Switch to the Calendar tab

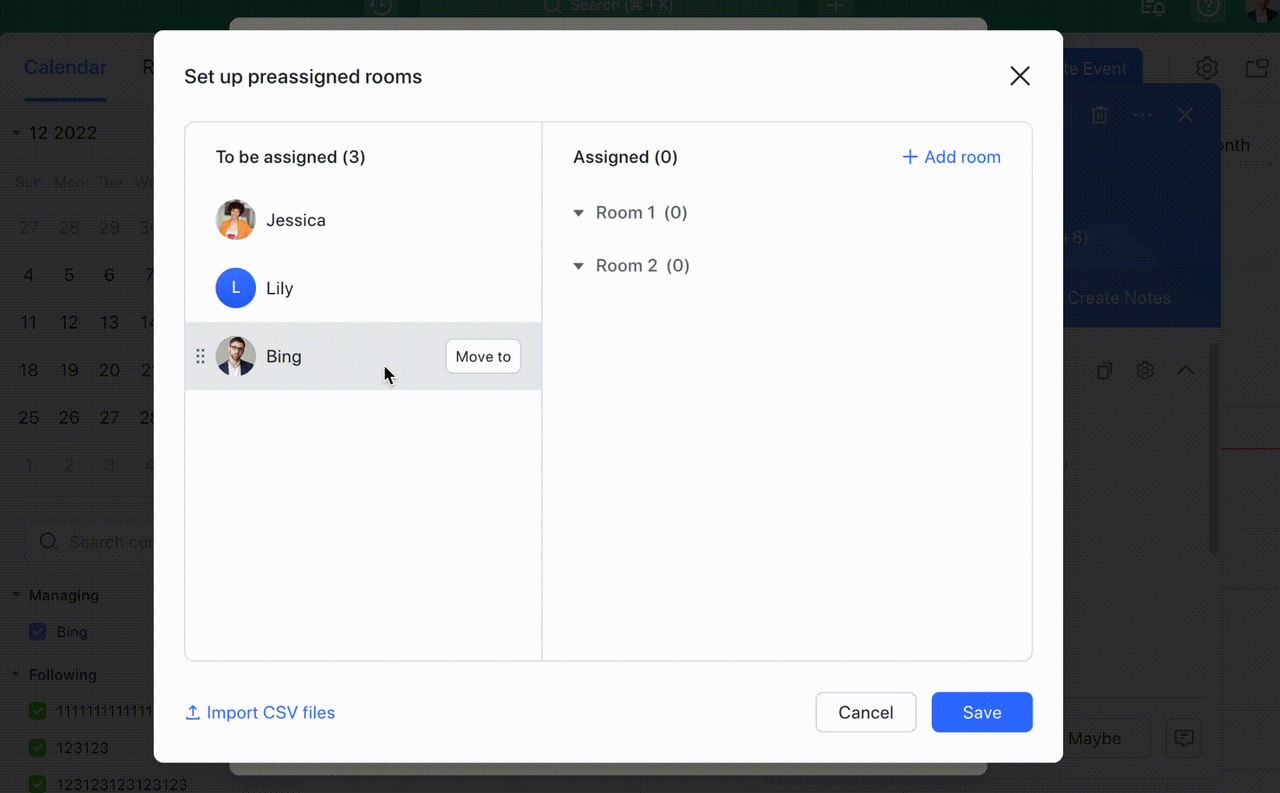[65, 68]
